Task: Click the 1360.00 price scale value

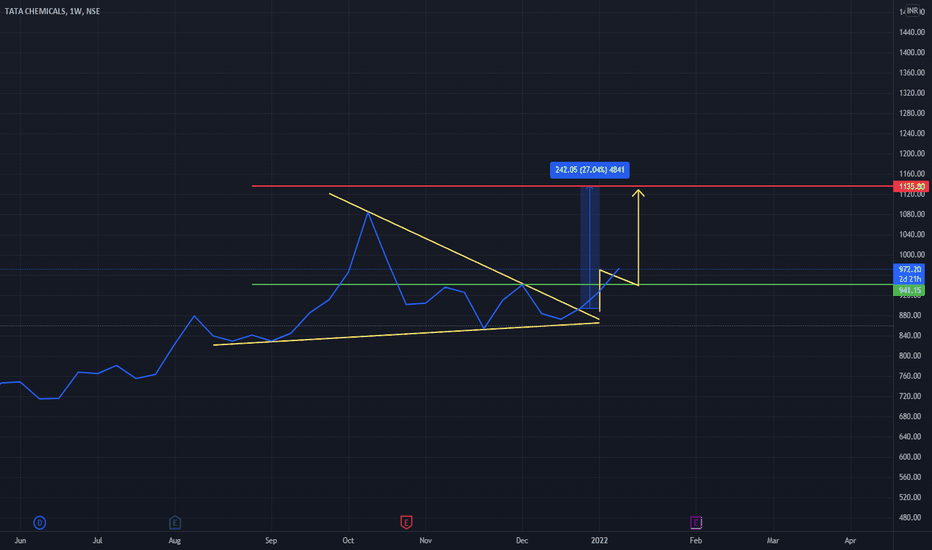Action: point(912,73)
